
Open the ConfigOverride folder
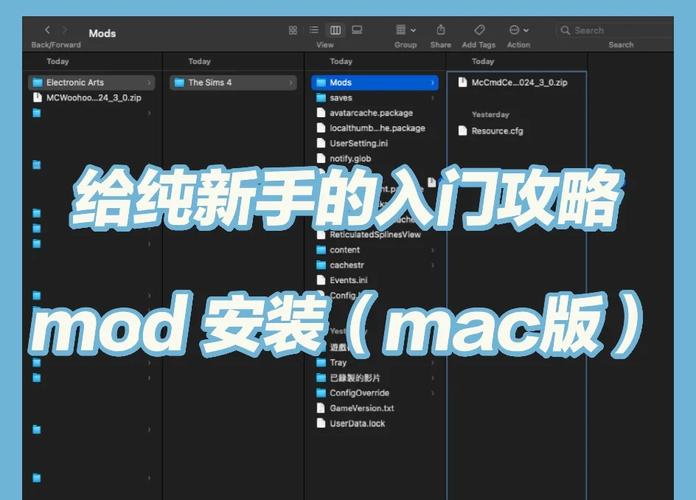click(359, 393)
